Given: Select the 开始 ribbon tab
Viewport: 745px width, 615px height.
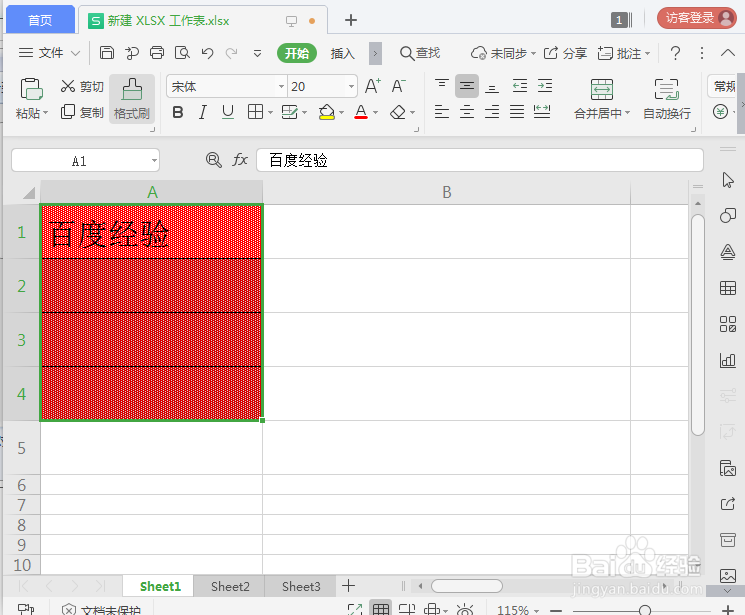Looking at the screenshot, I should (296, 53).
